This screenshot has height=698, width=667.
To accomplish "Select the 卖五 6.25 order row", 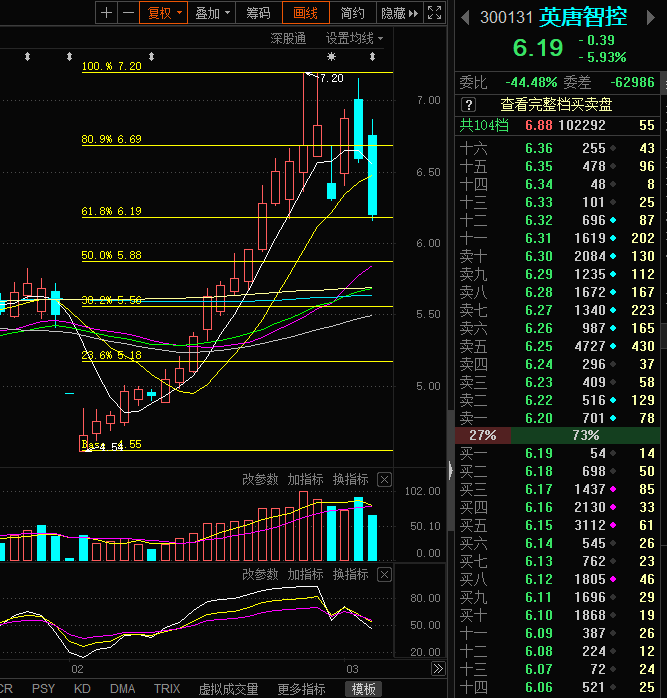I will [557, 346].
